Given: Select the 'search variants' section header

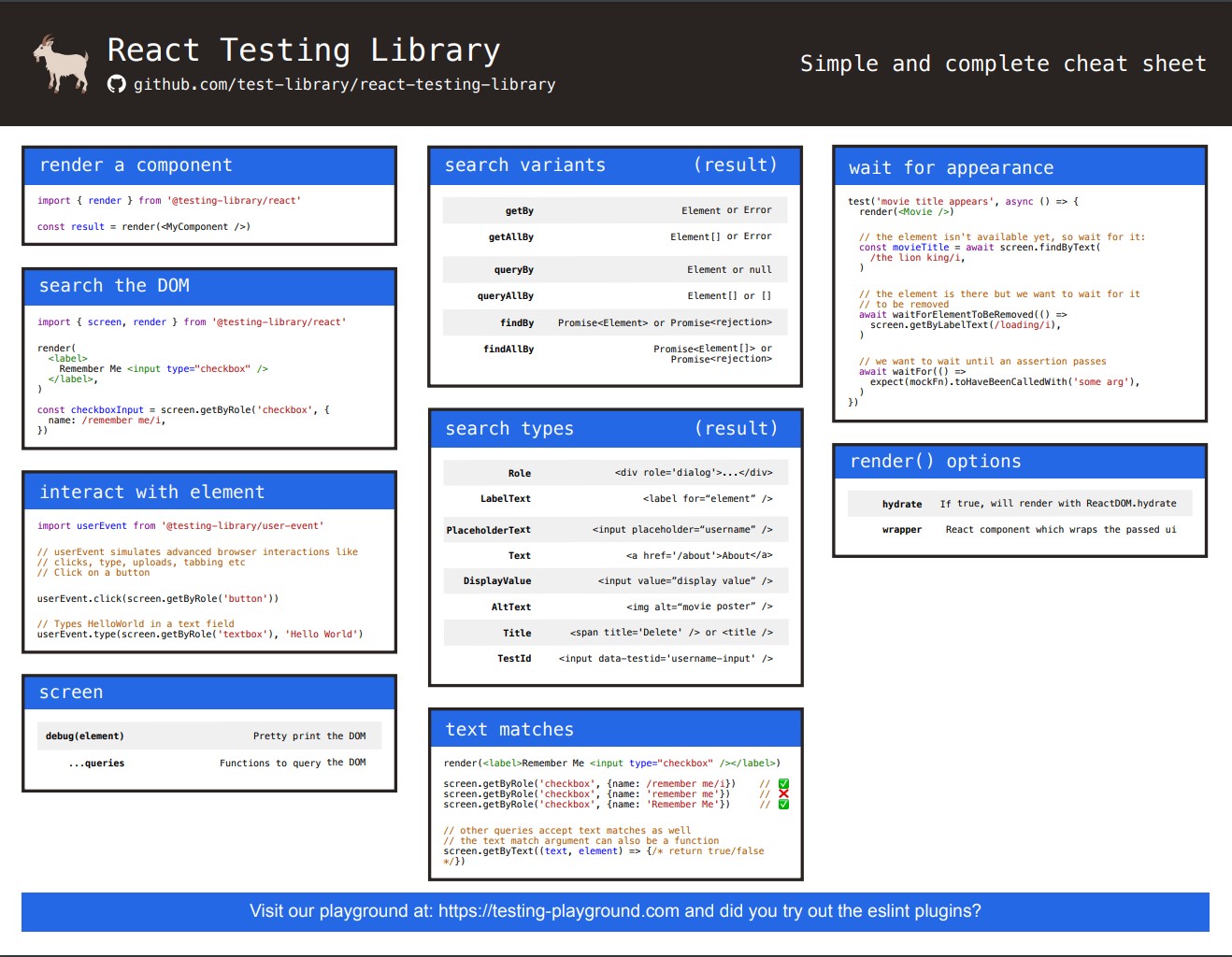Looking at the screenshot, I should (x=615, y=165).
